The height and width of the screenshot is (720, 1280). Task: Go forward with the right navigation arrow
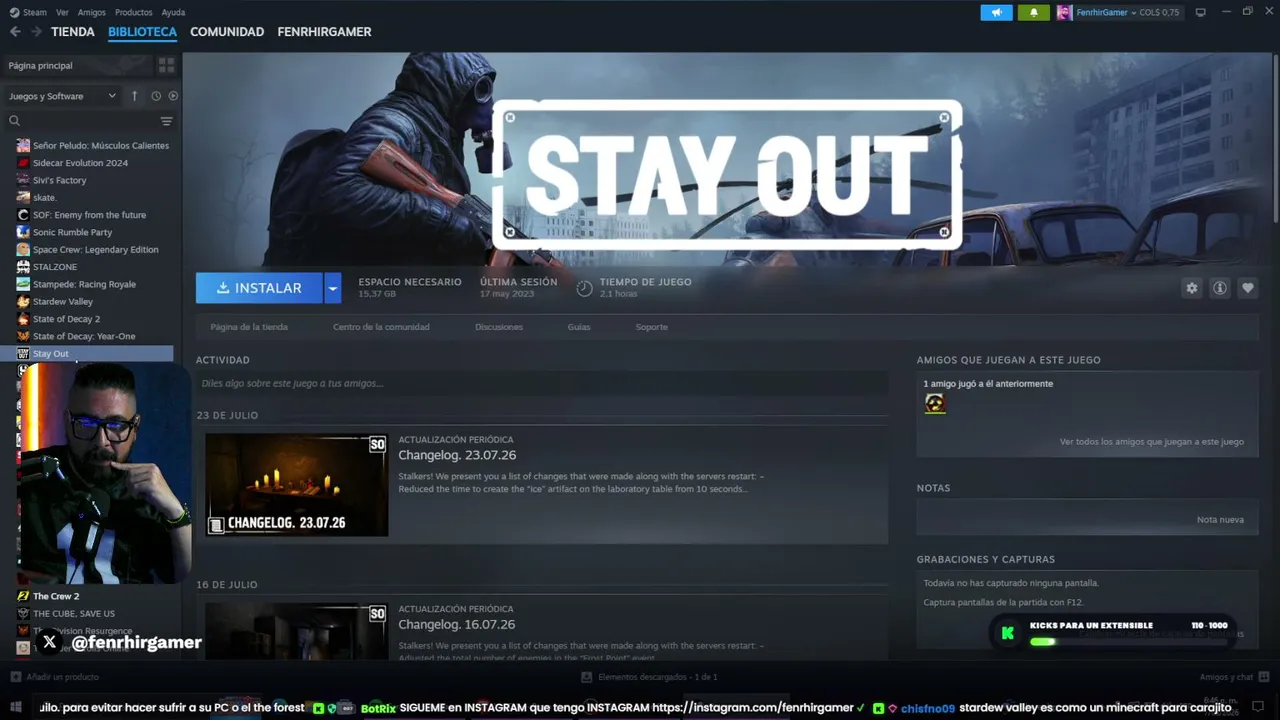click(x=36, y=32)
